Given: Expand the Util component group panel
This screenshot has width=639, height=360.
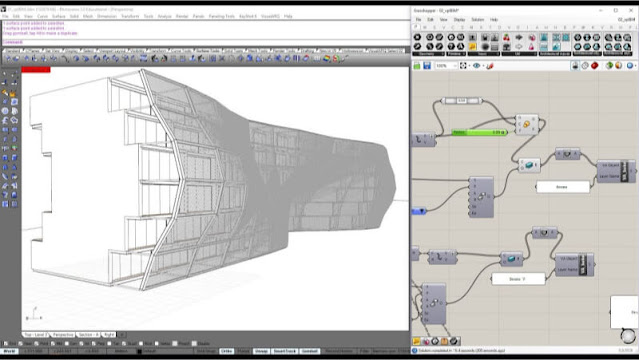Looking at the screenshot, I should [x=518, y=54].
